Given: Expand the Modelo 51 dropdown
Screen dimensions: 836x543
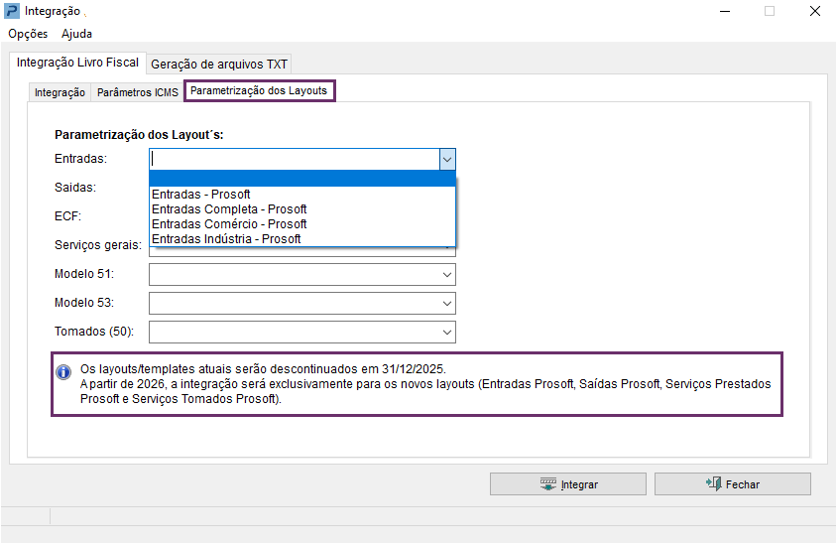Looking at the screenshot, I should click(447, 275).
